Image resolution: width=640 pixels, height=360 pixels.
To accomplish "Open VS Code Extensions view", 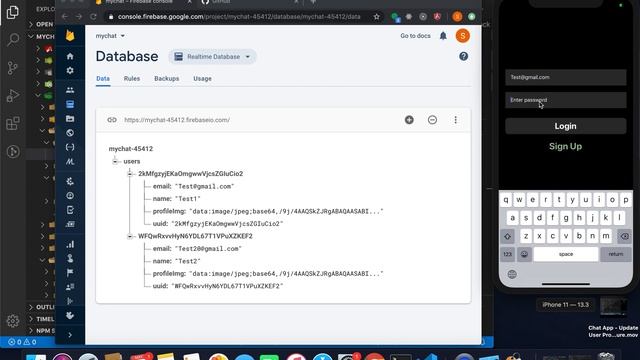I will tap(13, 123).
